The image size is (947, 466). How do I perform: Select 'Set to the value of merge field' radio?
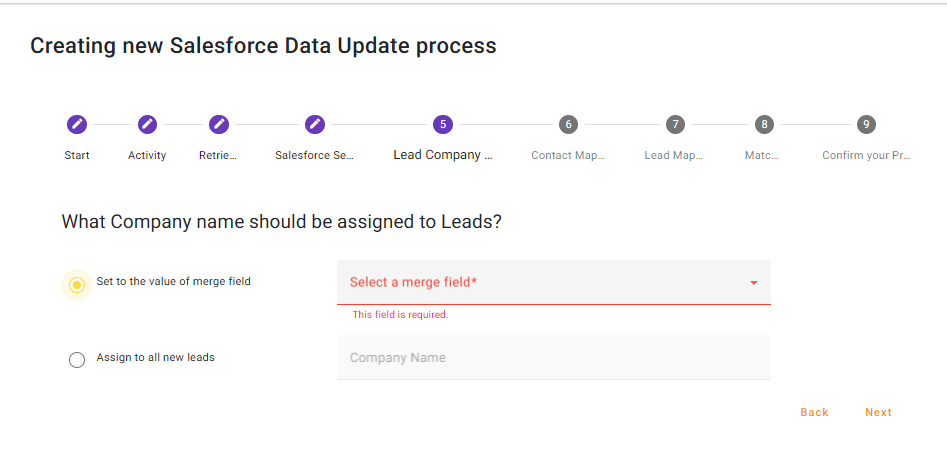point(77,285)
